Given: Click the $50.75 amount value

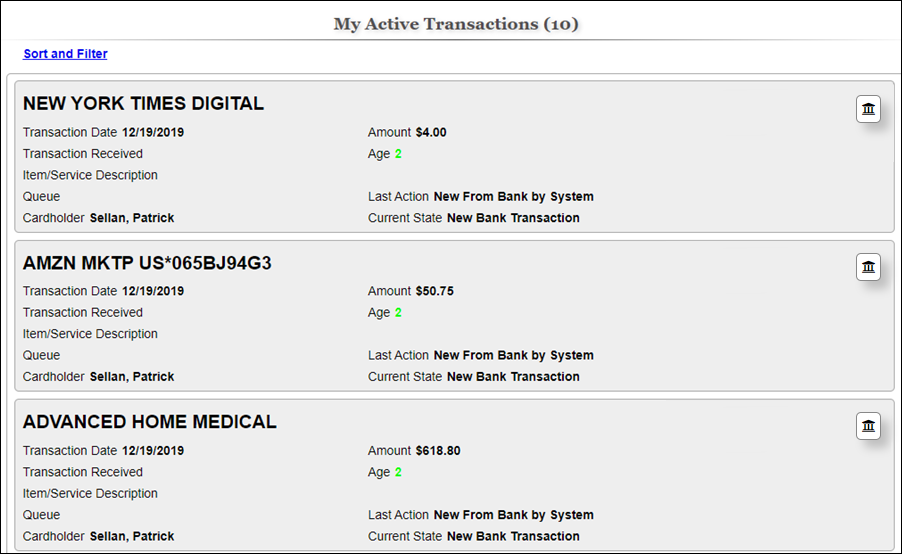Looking at the screenshot, I should point(435,291).
